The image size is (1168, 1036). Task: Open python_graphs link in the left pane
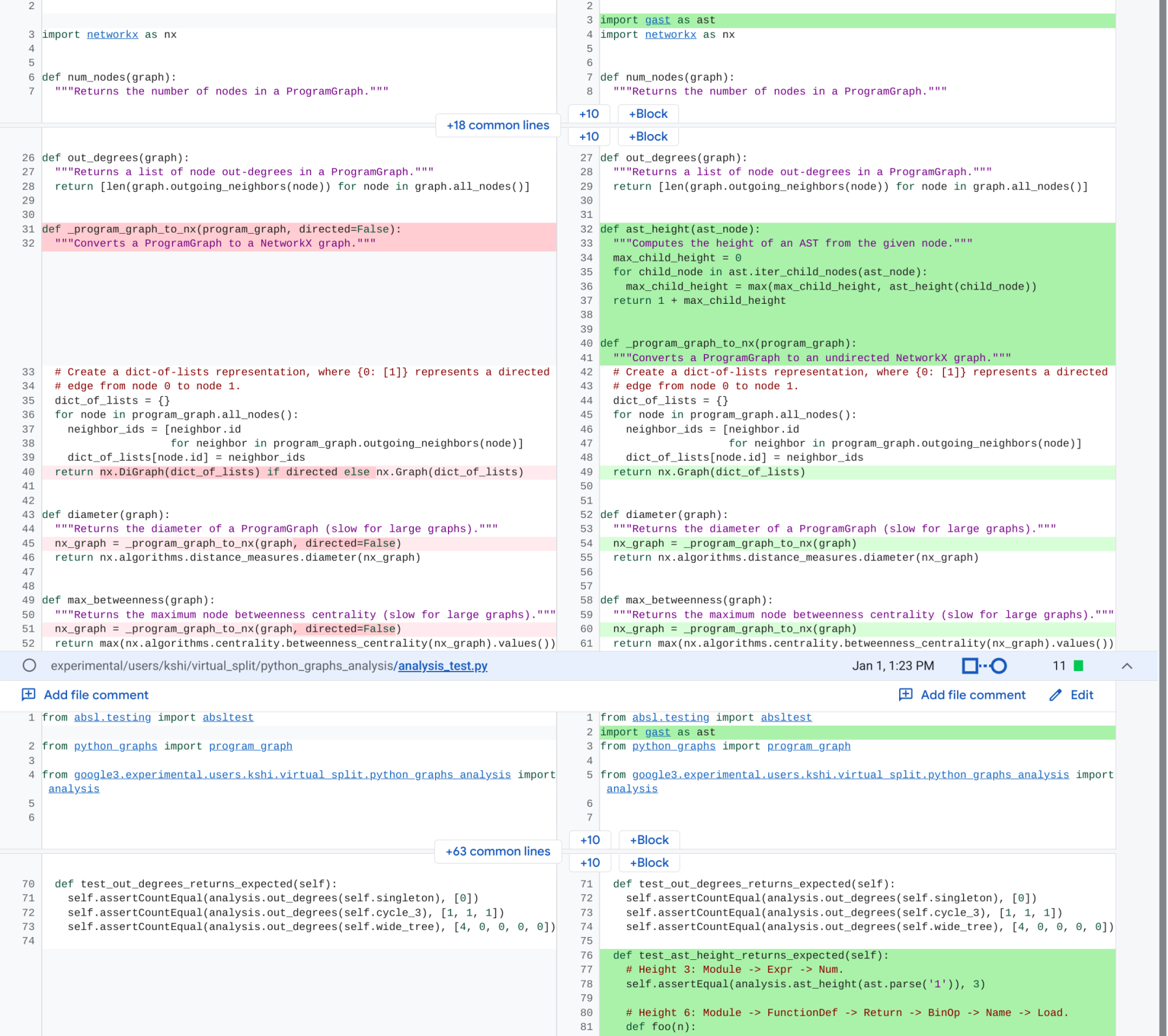pos(116,746)
